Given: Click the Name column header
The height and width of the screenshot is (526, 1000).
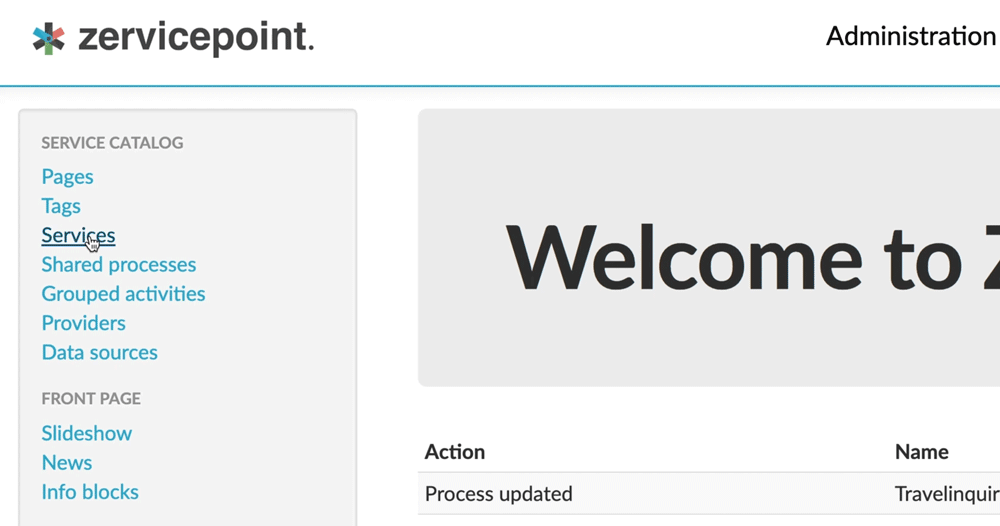Looking at the screenshot, I should (921, 452).
